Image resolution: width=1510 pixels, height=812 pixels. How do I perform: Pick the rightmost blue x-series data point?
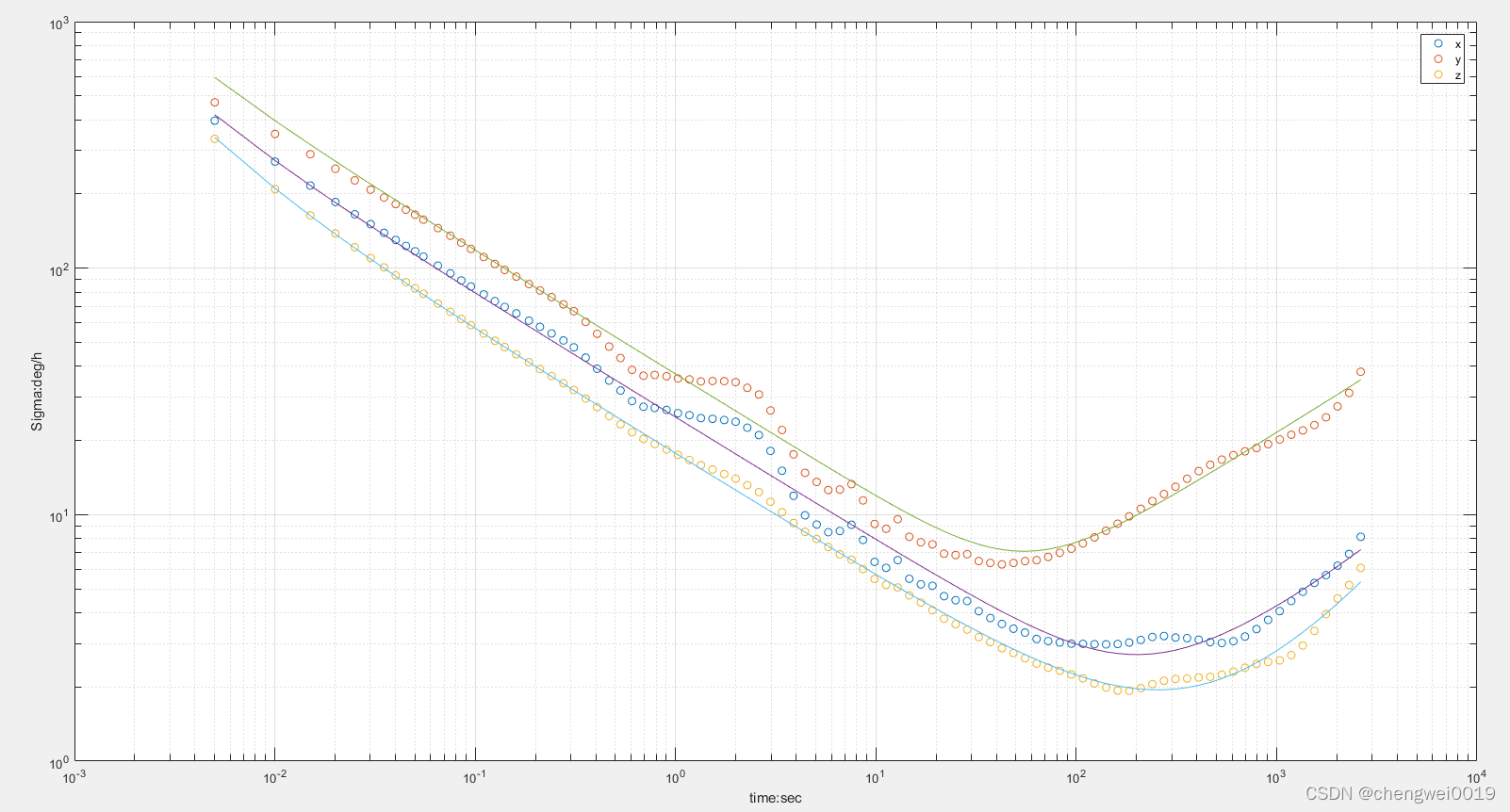tap(1360, 537)
